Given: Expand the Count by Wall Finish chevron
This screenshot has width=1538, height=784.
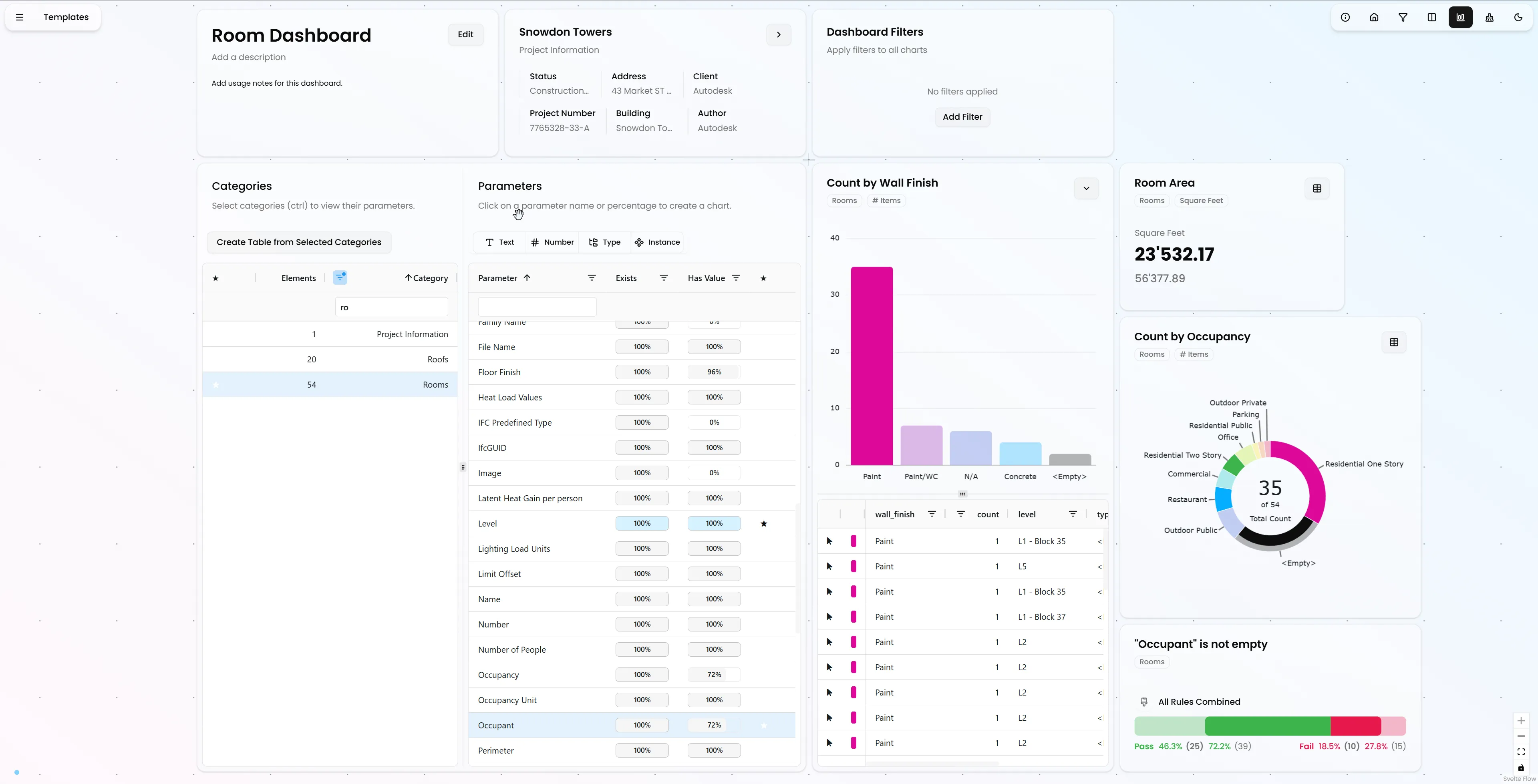Looking at the screenshot, I should pyautogui.click(x=1086, y=189).
